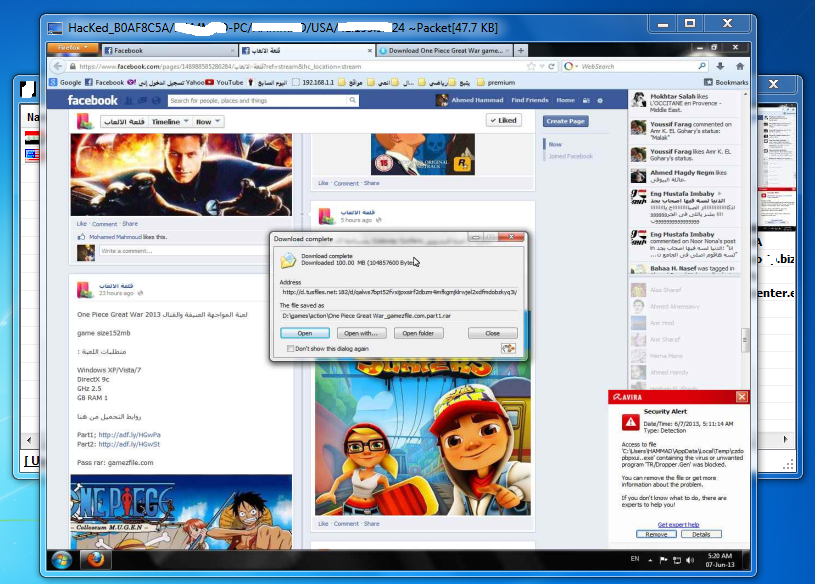Click Remove in Avira alert
Screen dimensions: 815x584
656,534
